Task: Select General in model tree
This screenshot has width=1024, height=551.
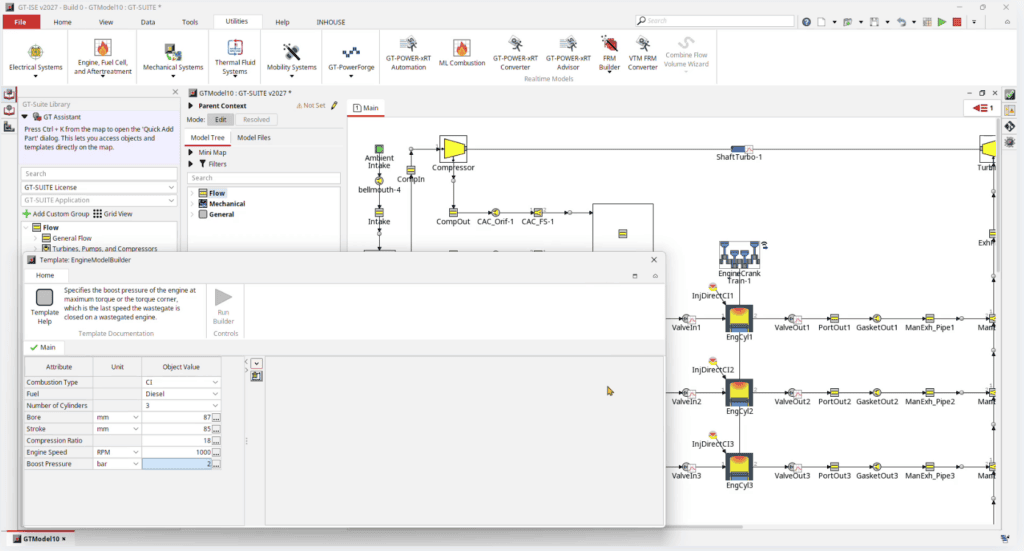Action: 221,214
